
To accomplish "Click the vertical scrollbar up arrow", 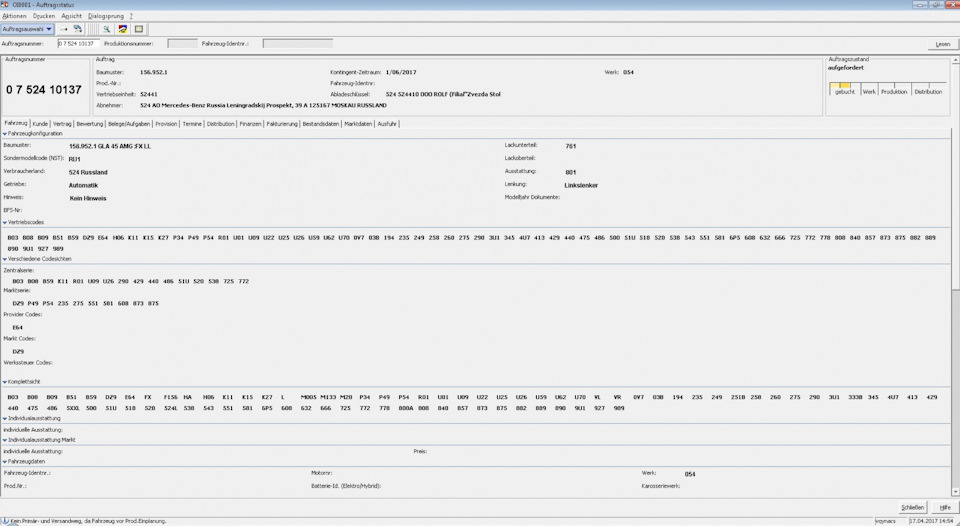I will [x=956, y=61].
